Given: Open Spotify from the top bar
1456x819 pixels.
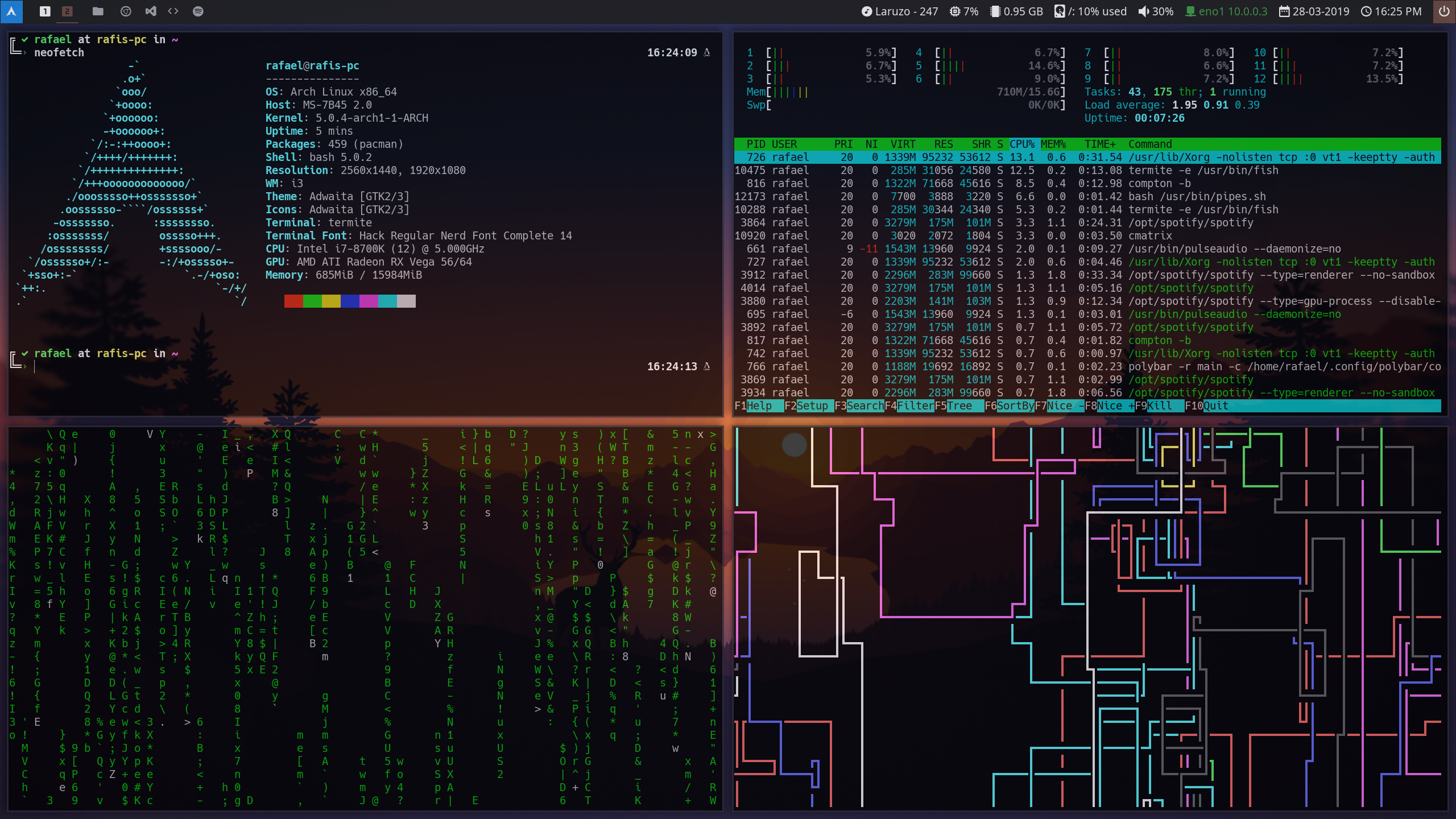Looking at the screenshot, I should 198,11.
